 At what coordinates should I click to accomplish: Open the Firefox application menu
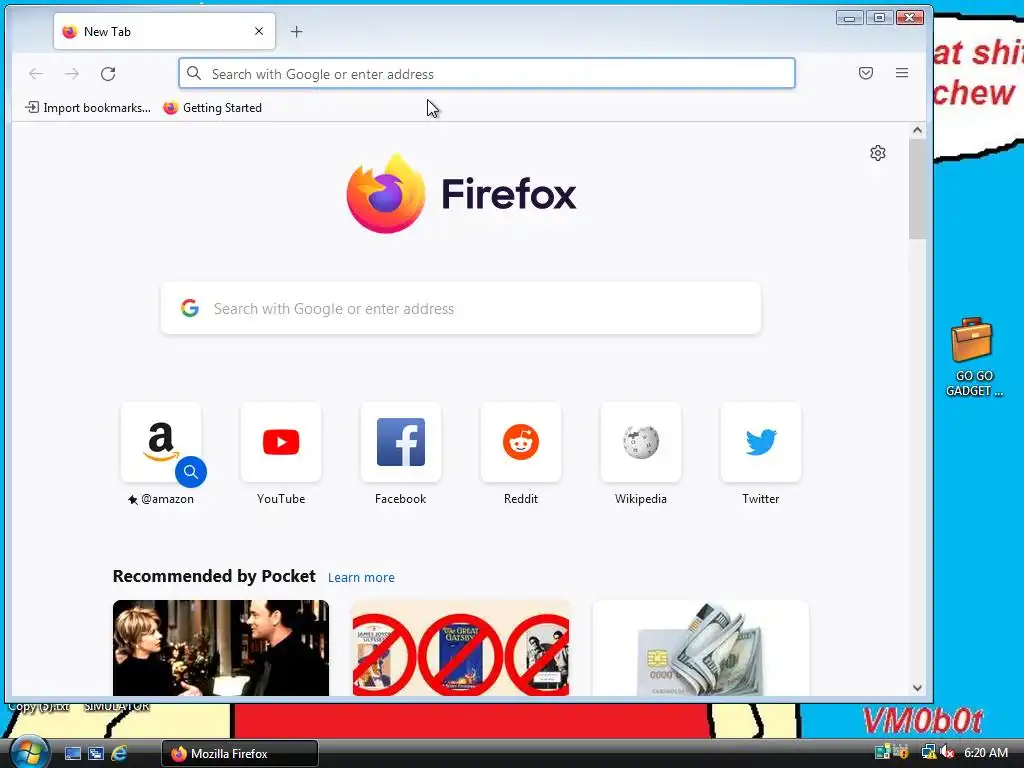click(x=902, y=73)
